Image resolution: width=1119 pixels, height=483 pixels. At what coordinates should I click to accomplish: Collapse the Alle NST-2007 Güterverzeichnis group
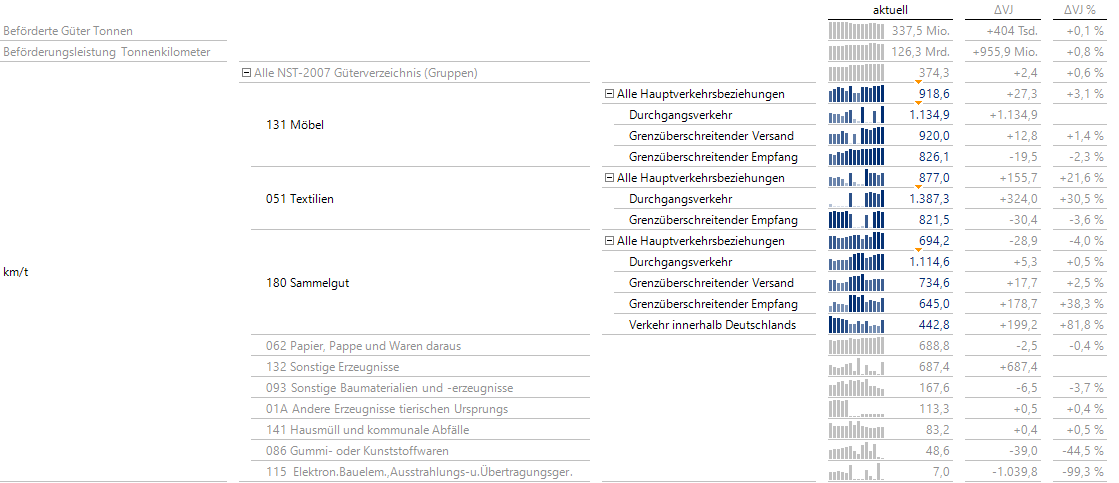click(246, 73)
